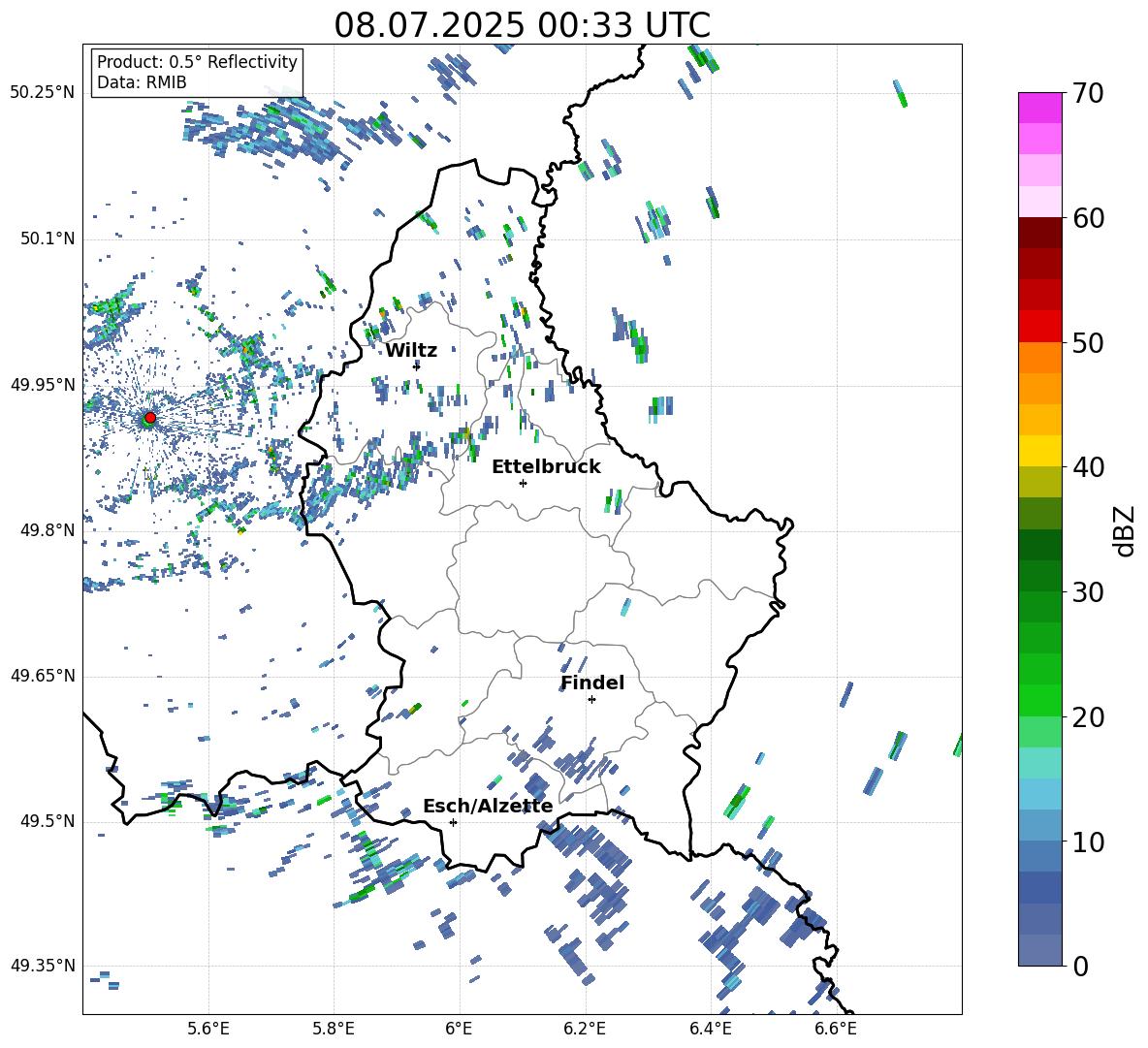Click the Ettelbruck location cross marker

click(x=523, y=483)
